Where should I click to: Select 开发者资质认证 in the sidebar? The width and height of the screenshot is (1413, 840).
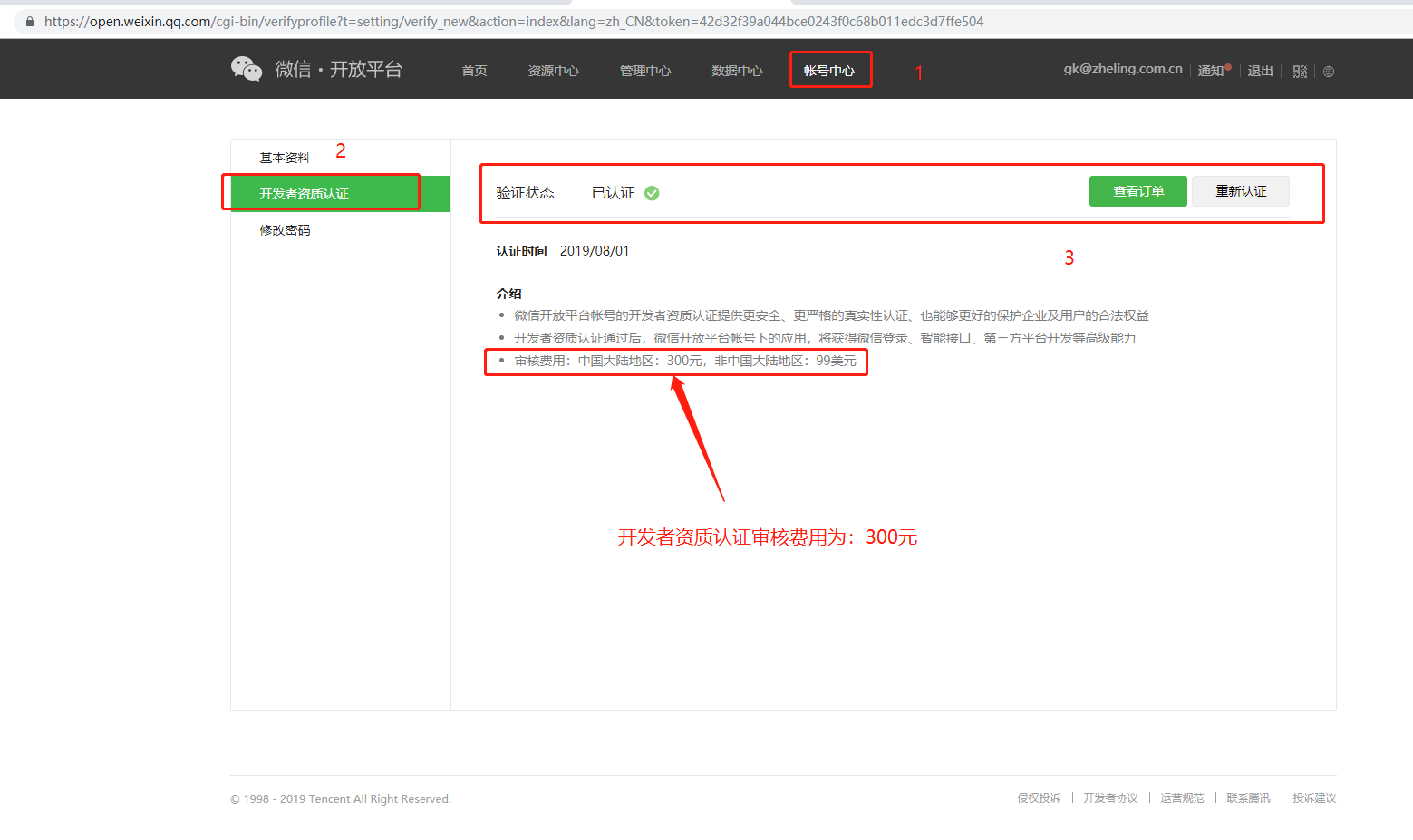click(x=304, y=194)
